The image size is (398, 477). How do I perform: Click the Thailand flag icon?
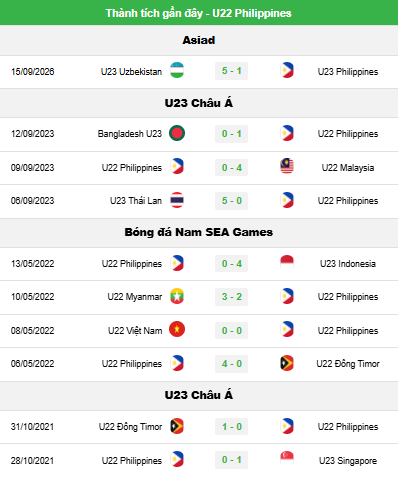click(177, 200)
